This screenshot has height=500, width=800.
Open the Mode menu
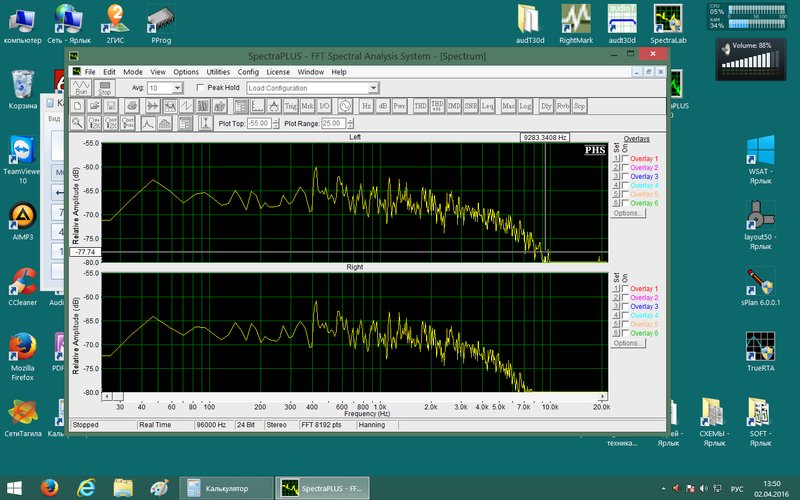pos(133,72)
